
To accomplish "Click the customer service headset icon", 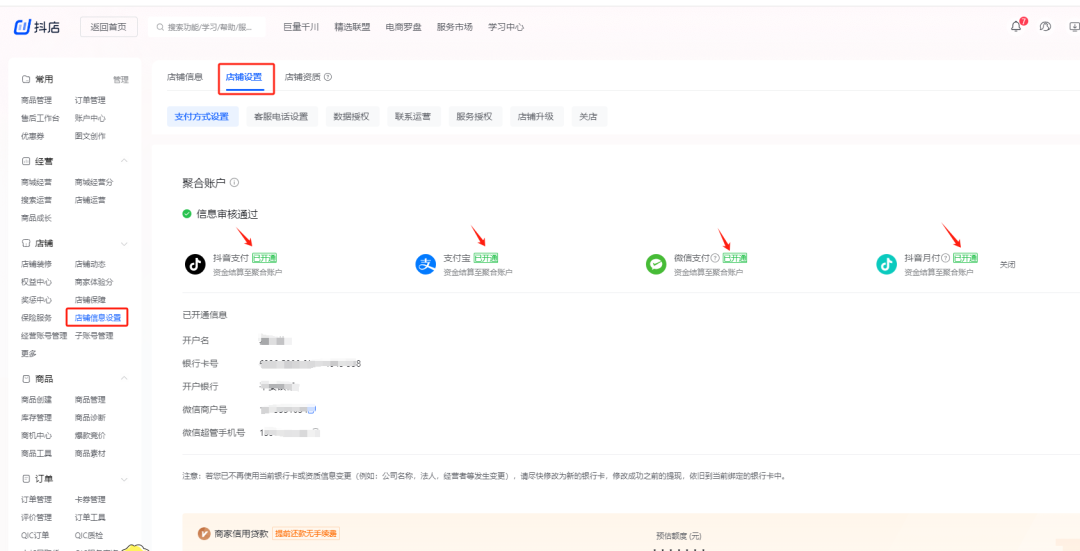I will pyautogui.click(x=1046, y=27).
